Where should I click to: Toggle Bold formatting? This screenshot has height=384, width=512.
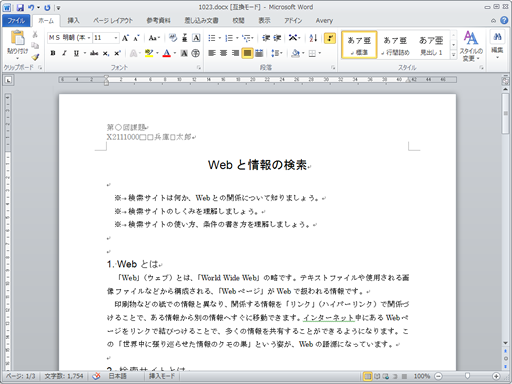53,53
